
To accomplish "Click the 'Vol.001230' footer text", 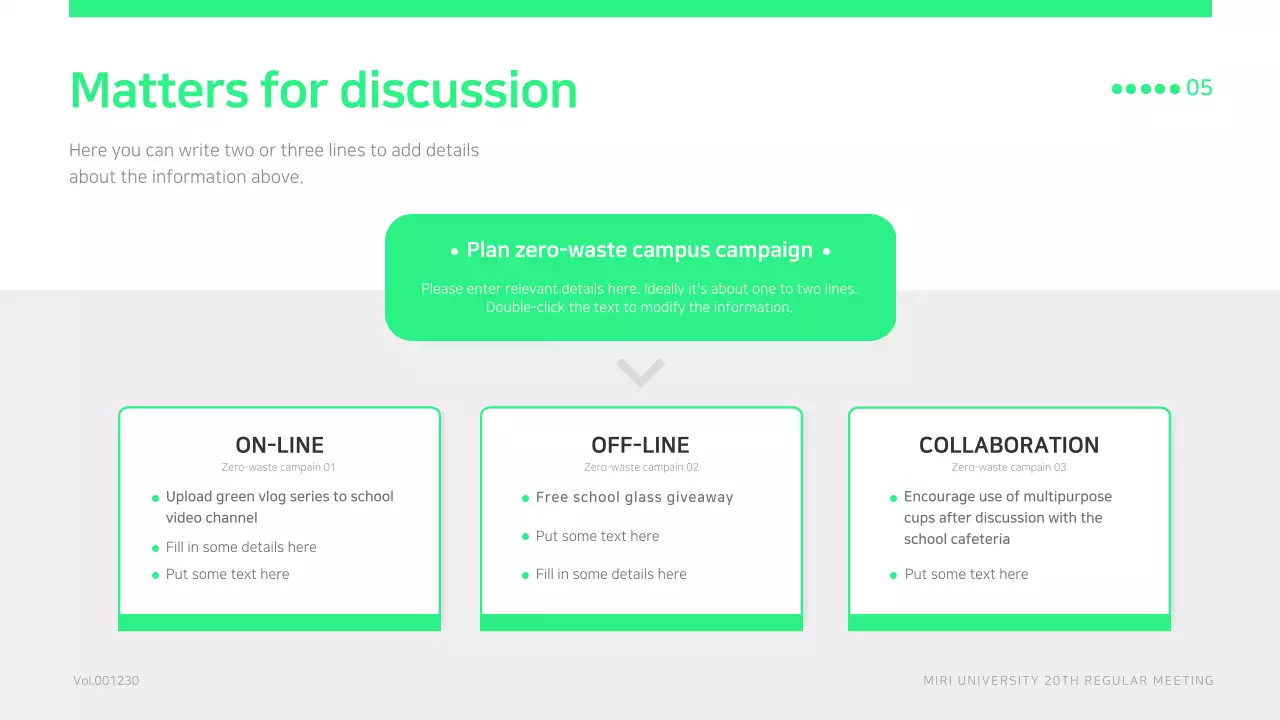I will [106, 681].
